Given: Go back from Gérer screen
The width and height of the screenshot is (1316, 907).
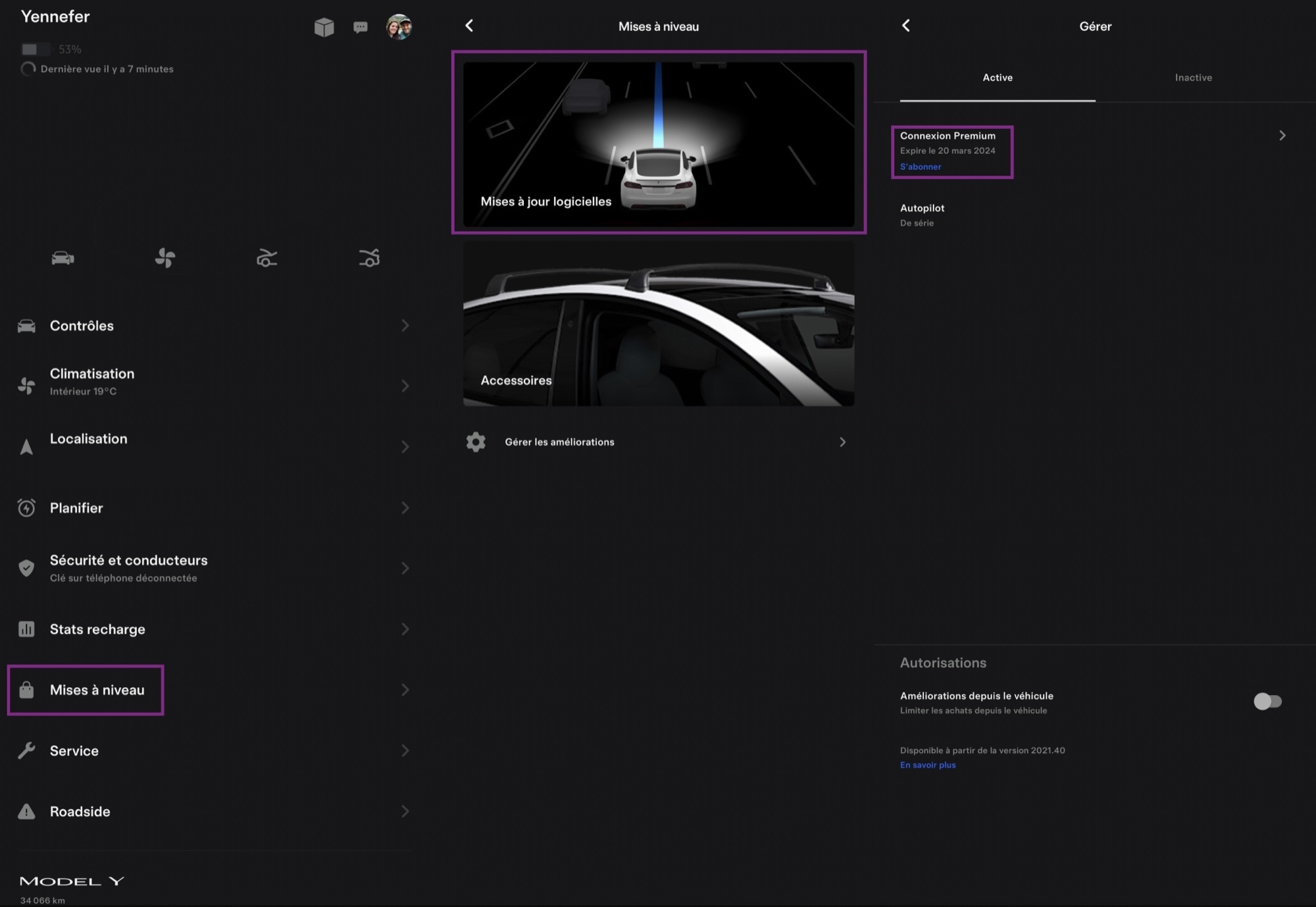Looking at the screenshot, I should (x=906, y=26).
